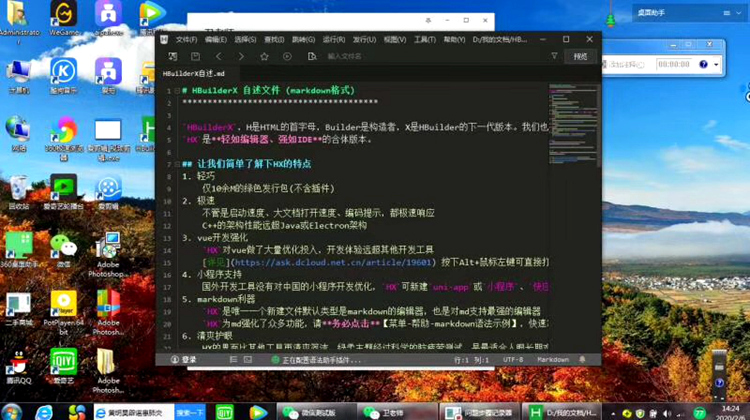Viewport: 750px width, 420px height.
Task: Click the blue help icon in the recorder window
Action: [703, 64]
